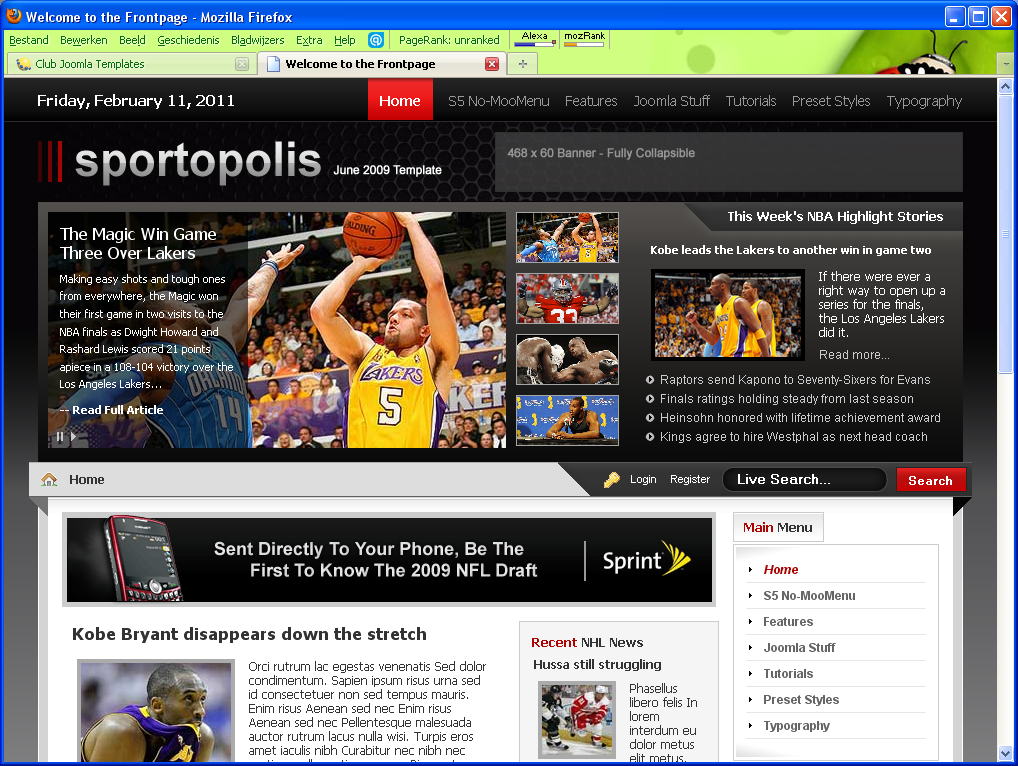Select the boxing match thumbnail
This screenshot has height=766, width=1018.
[567, 360]
